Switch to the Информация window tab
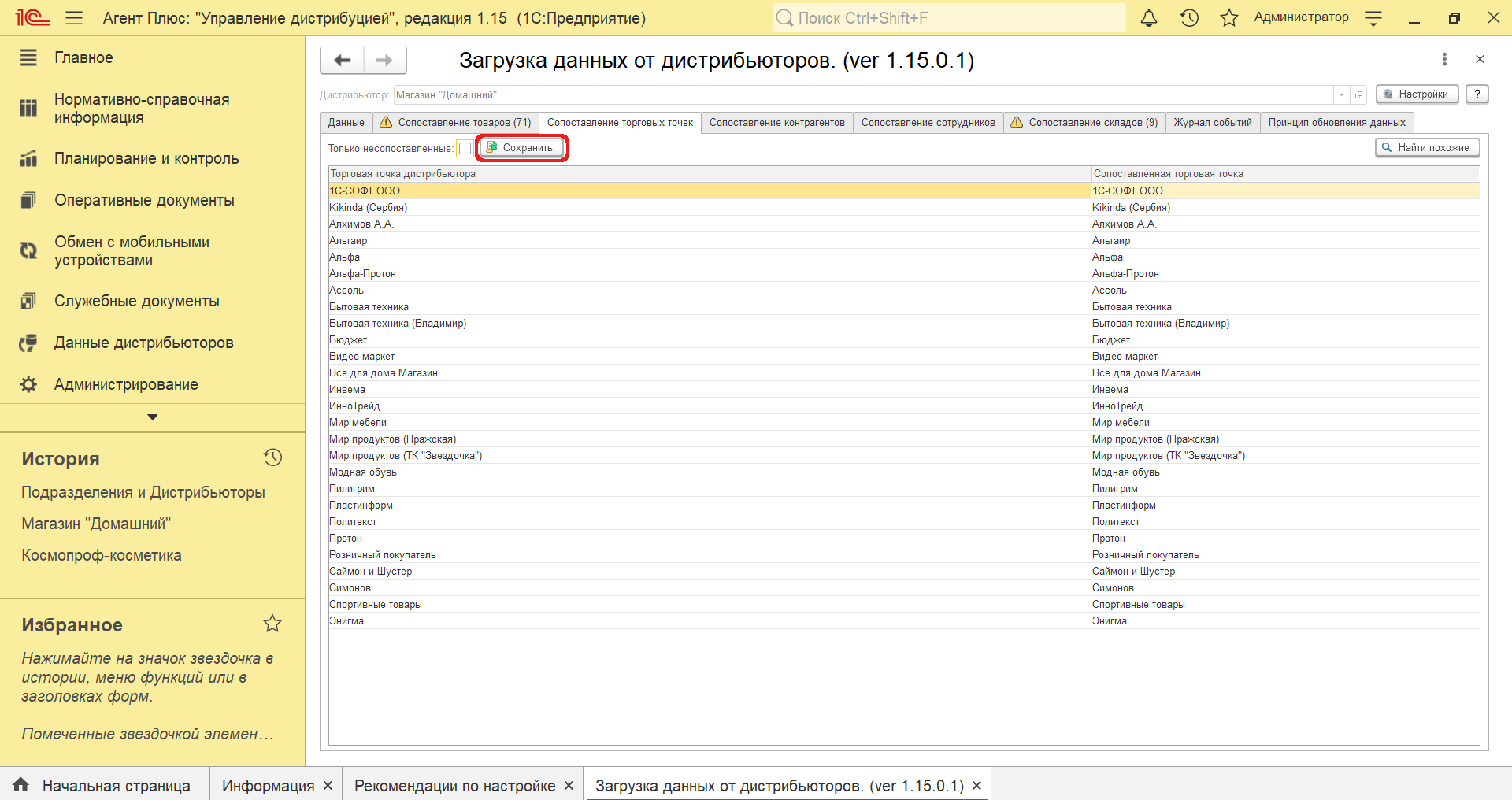The height and width of the screenshot is (800, 1512). [268, 786]
